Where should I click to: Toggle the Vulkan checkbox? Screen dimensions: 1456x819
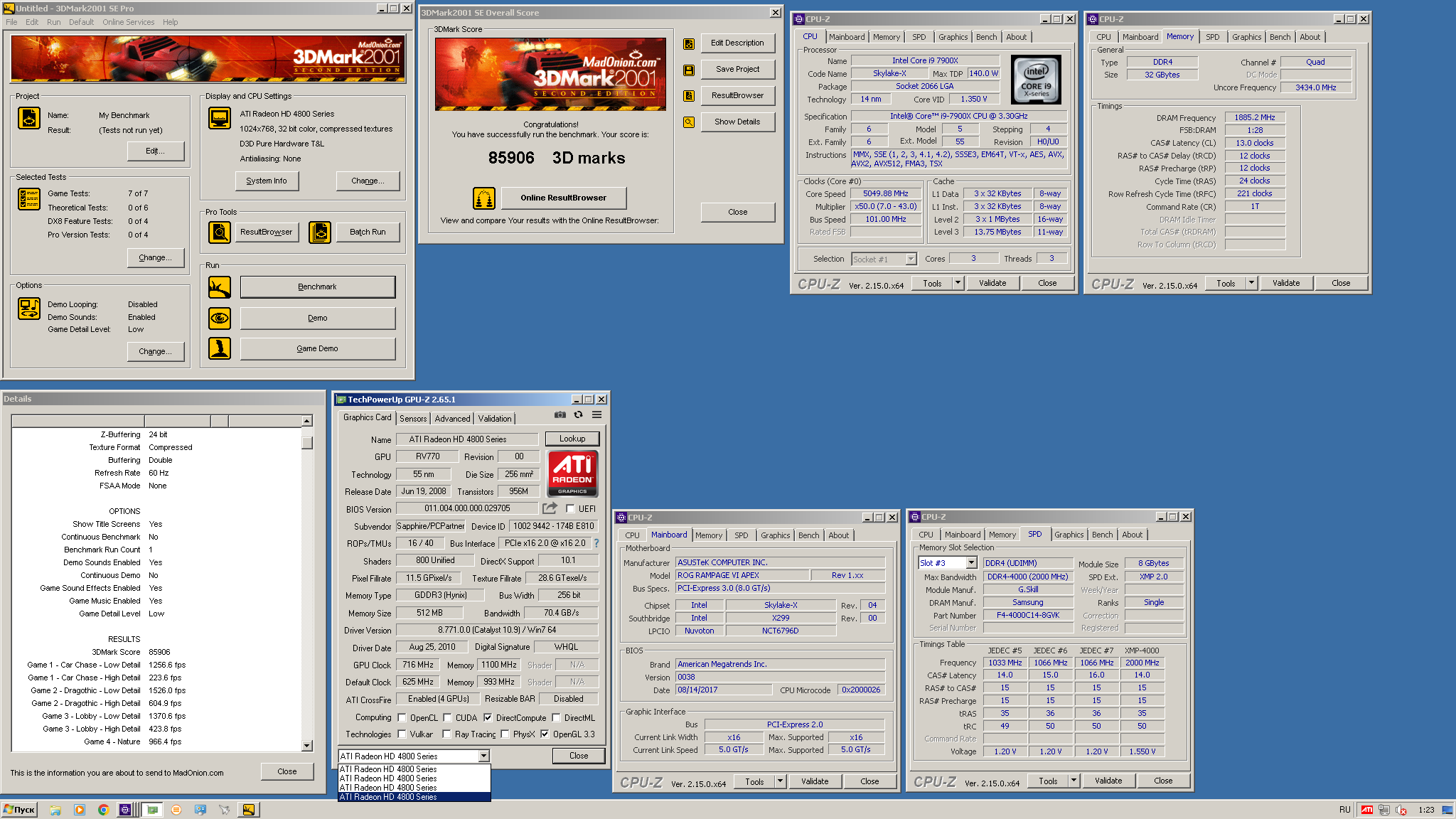click(402, 734)
